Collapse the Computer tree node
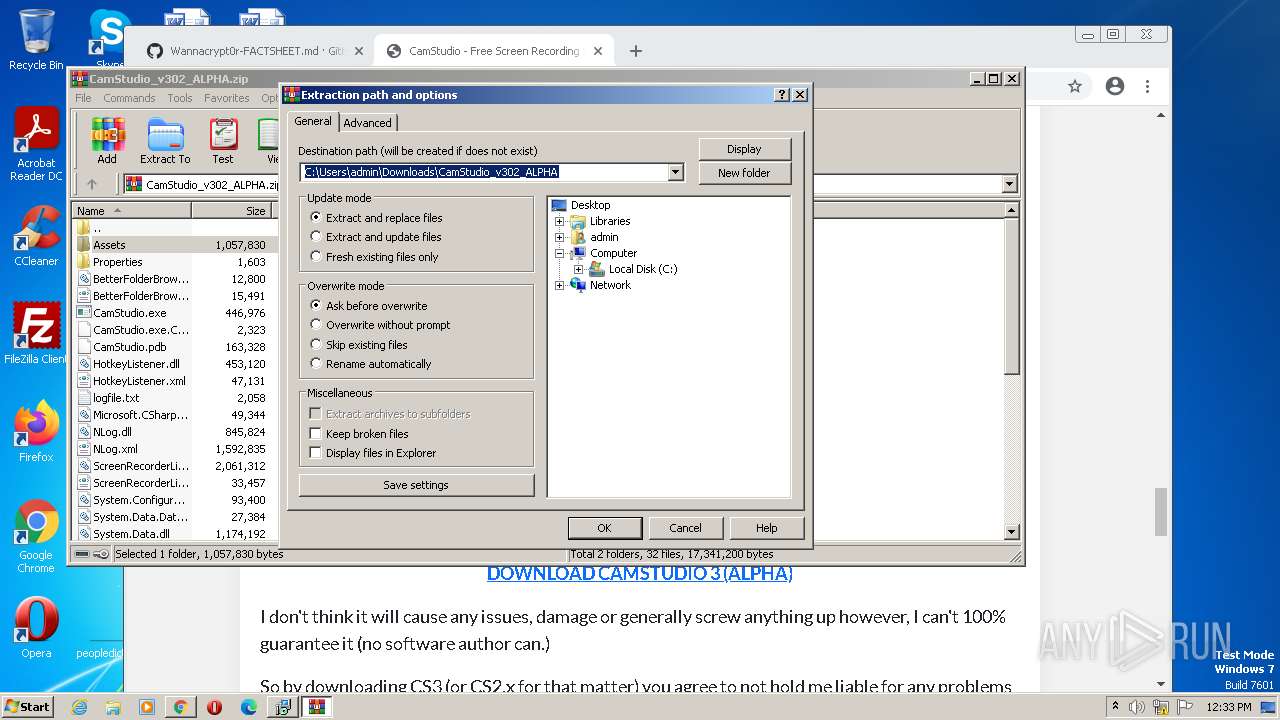Image resolution: width=1280 pixels, height=720 pixels. pyautogui.click(x=560, y=253)
